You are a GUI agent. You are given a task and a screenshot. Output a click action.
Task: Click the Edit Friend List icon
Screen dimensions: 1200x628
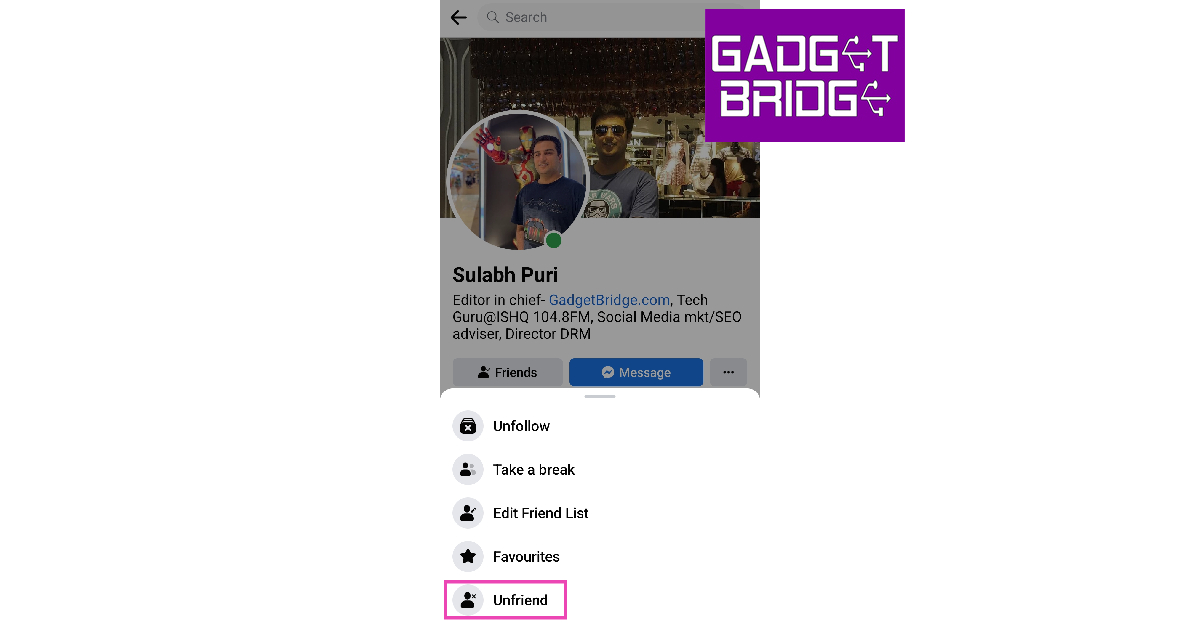tap(467, 513)
